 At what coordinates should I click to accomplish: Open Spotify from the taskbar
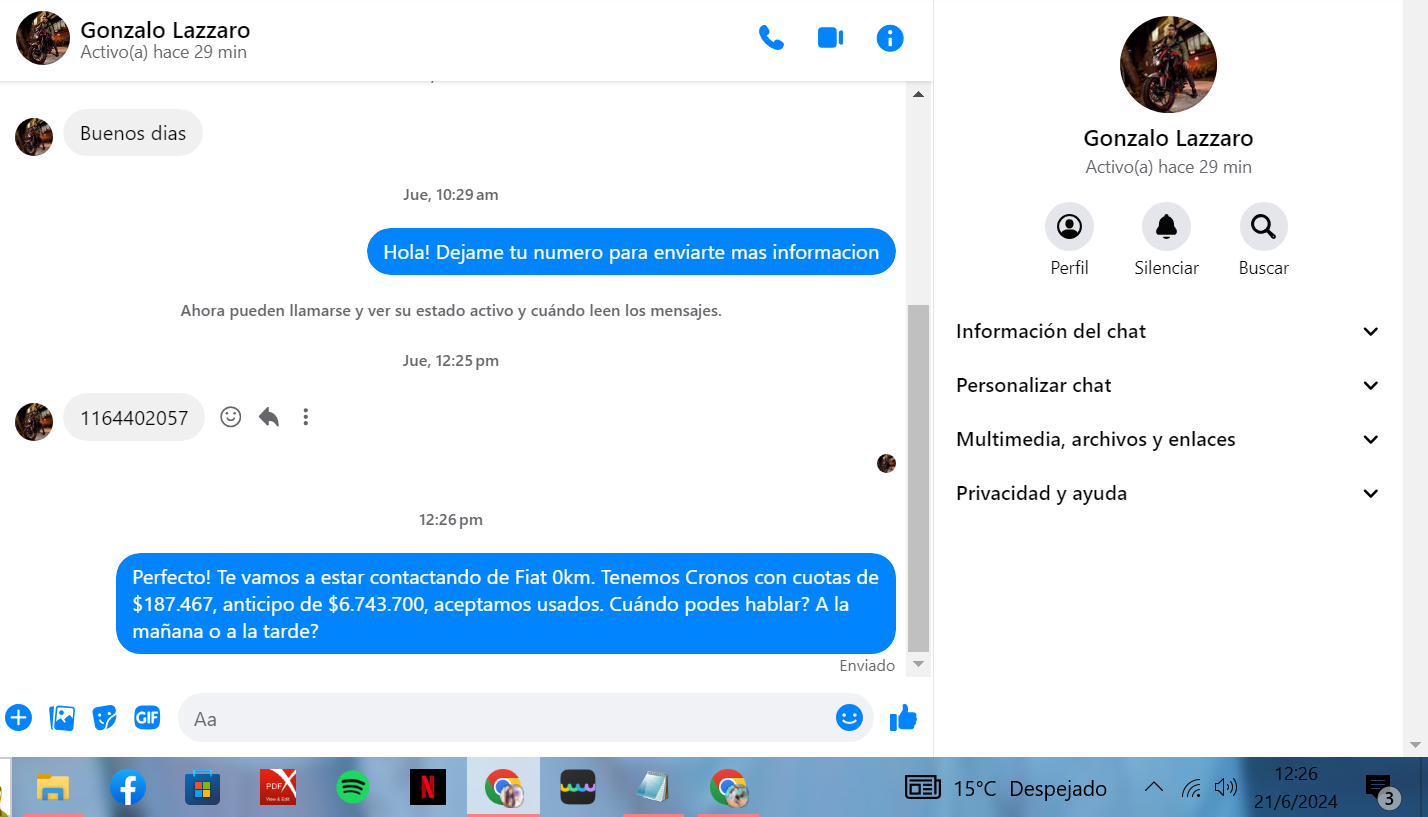pyautogui.click(x=351, y=787)
